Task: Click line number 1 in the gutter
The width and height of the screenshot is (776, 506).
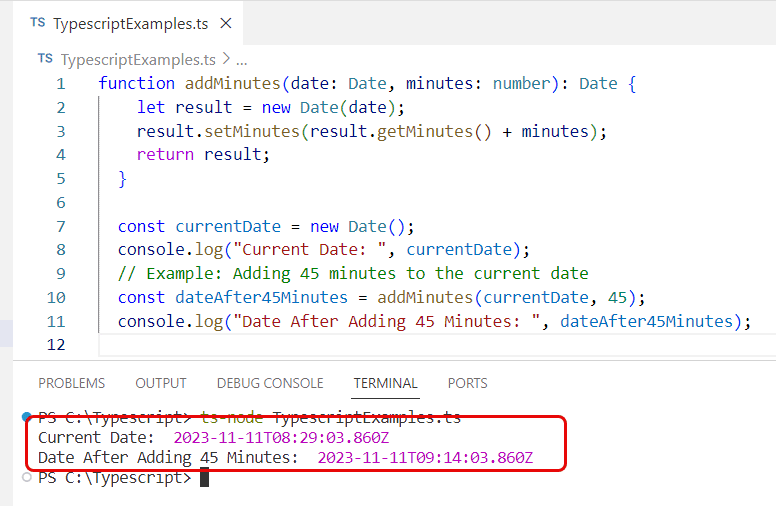Action: pyautogui.click(x=61, y=83)
